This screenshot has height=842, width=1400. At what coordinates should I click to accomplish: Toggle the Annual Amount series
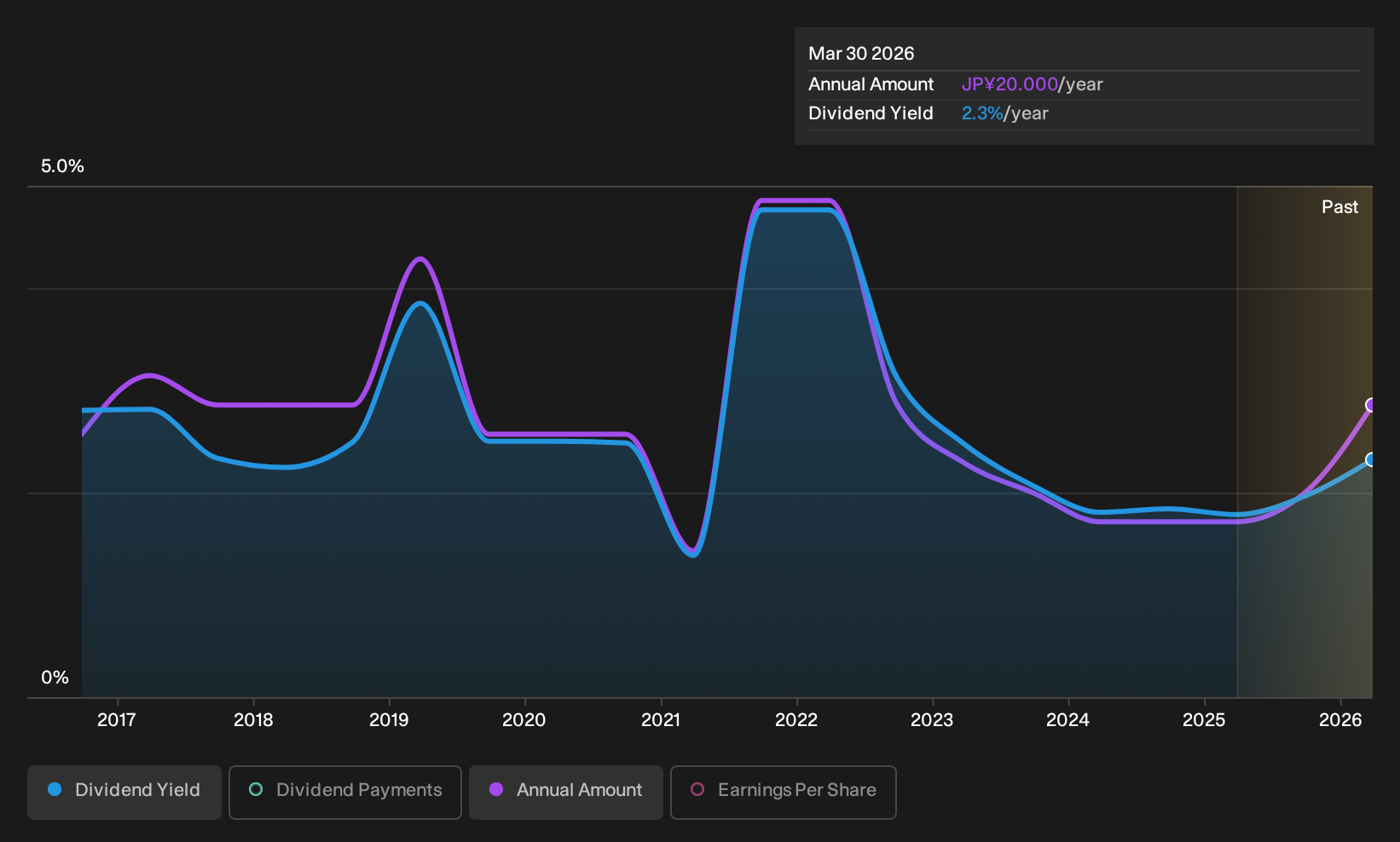click(566, 792)
